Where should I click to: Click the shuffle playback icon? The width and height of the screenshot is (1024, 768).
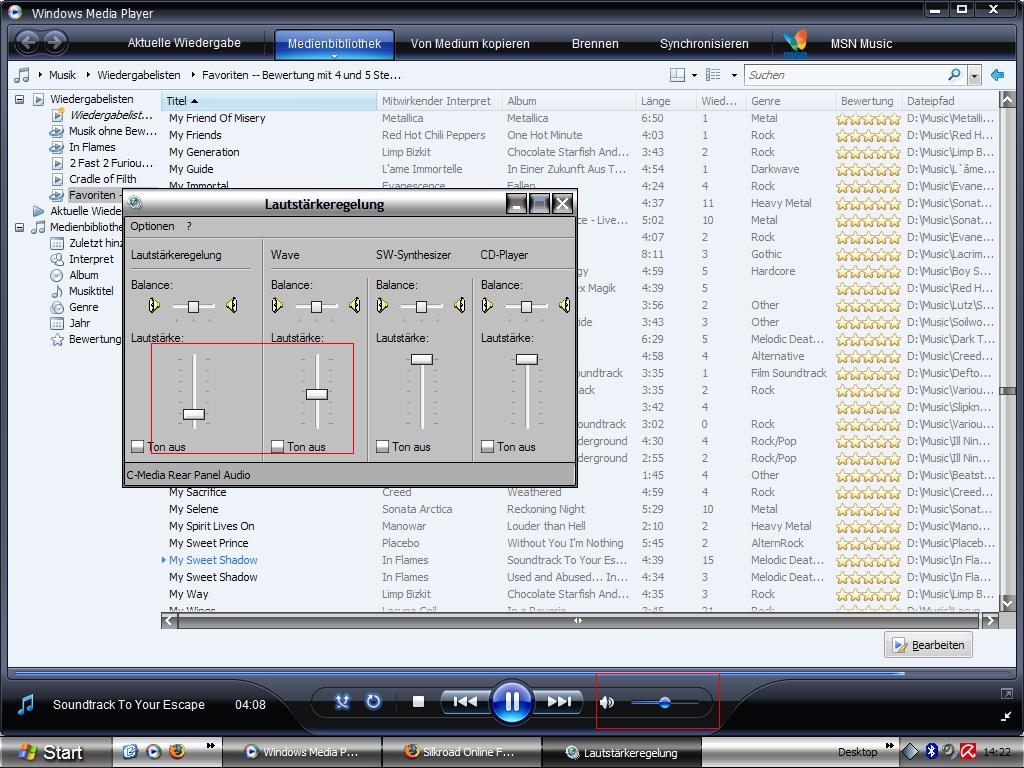click(x=342, y=702)
